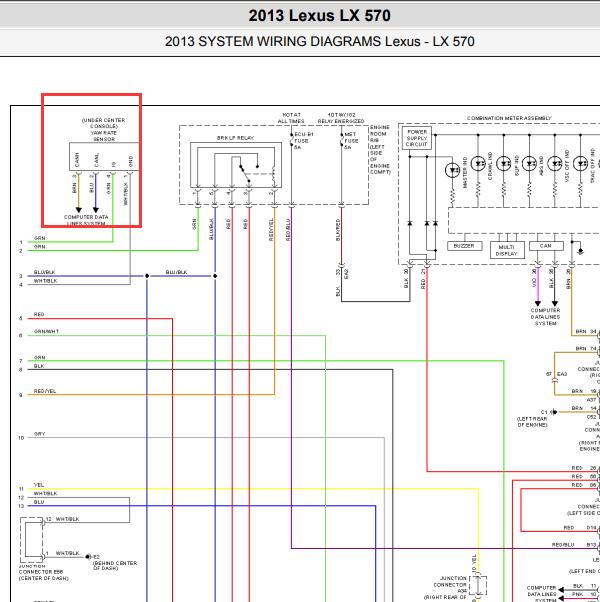Click the 'JUNCTION CONNECTOR A34' label
This screenshot has width=600, height=602.
450,584
